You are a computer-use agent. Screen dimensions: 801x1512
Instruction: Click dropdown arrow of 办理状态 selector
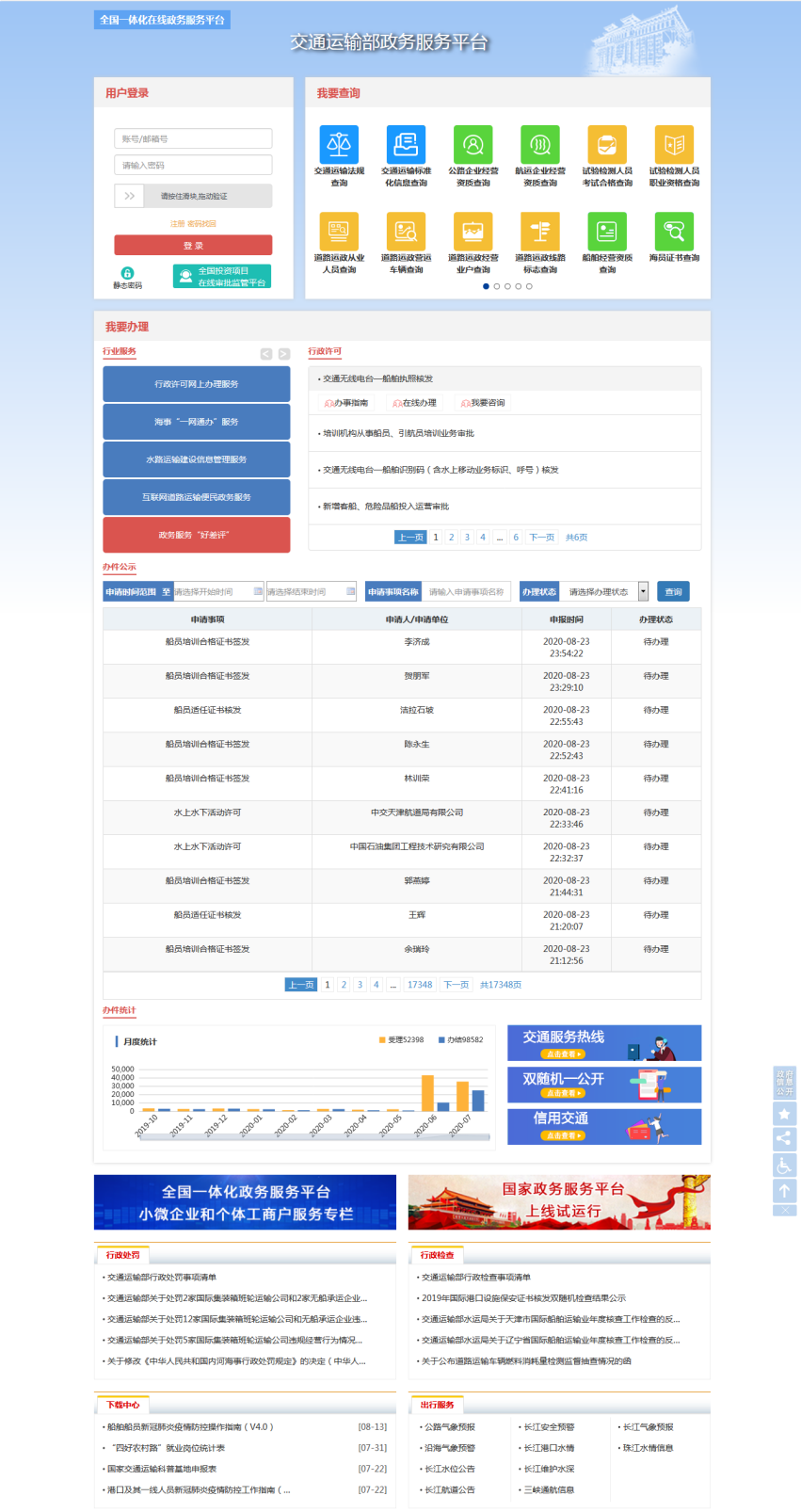[x=644, y=591]
